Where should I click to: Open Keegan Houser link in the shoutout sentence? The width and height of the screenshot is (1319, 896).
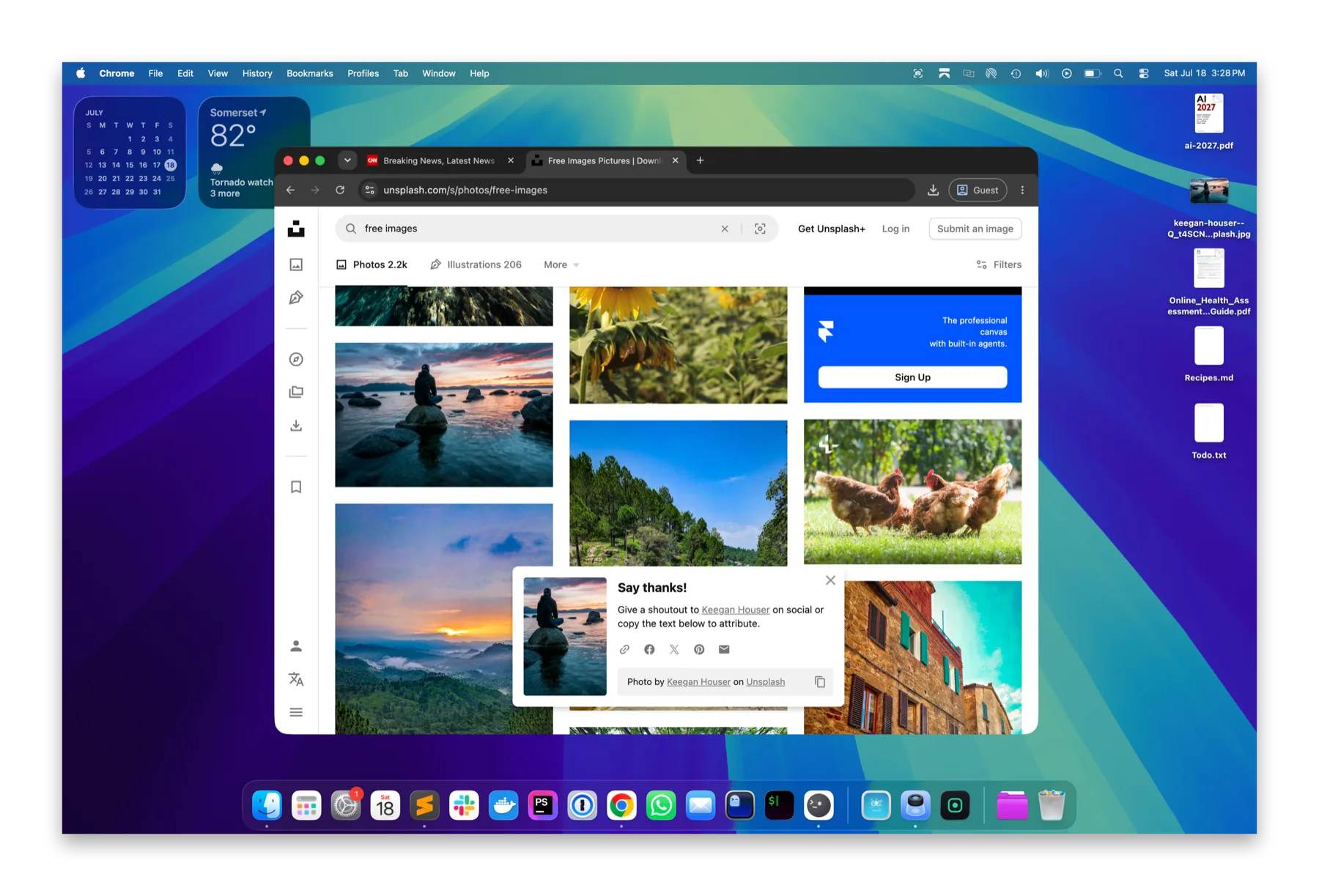pos(735,610)
